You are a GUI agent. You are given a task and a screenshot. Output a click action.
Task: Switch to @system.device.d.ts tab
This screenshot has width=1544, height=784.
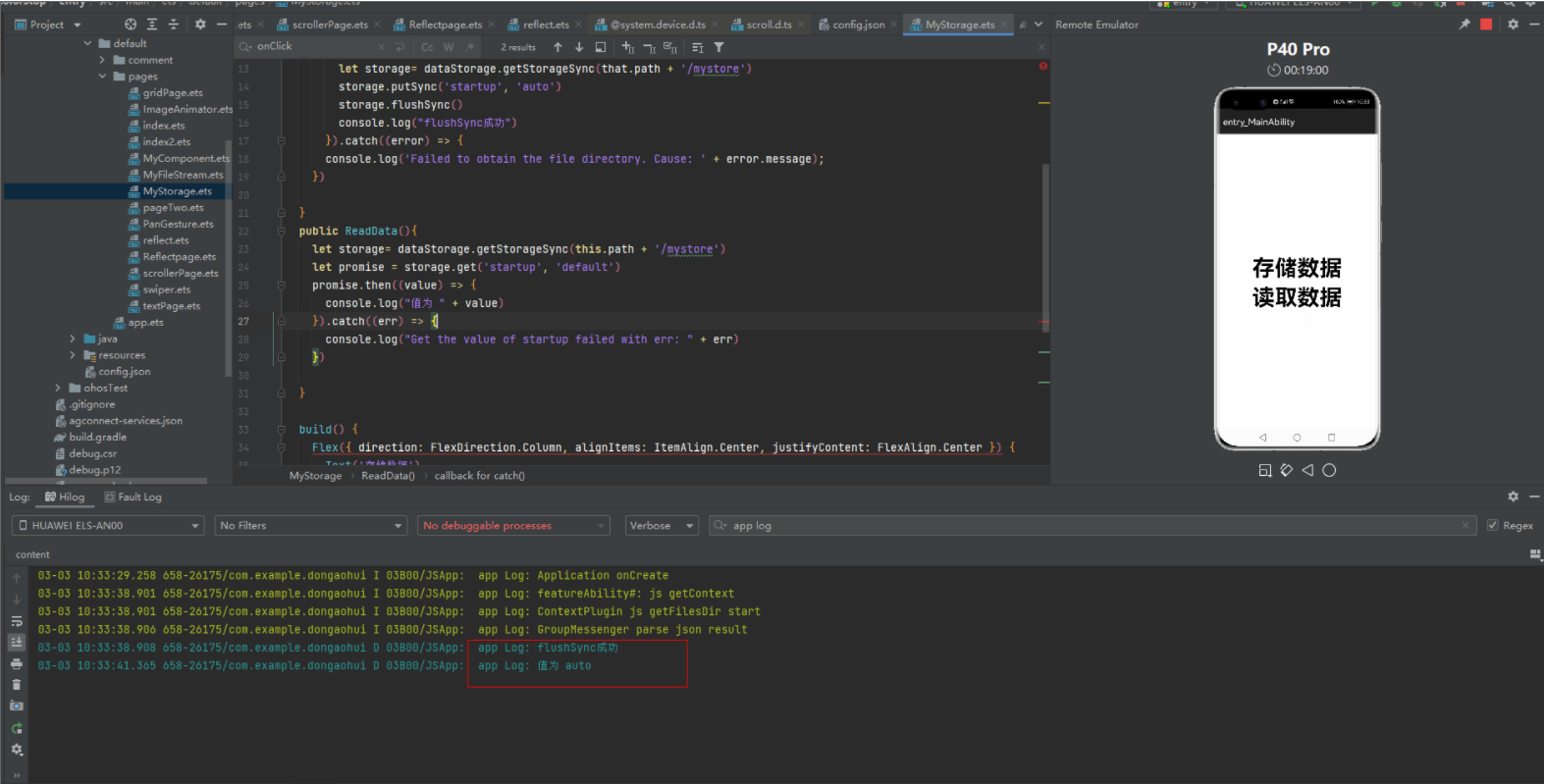[657, 25]
